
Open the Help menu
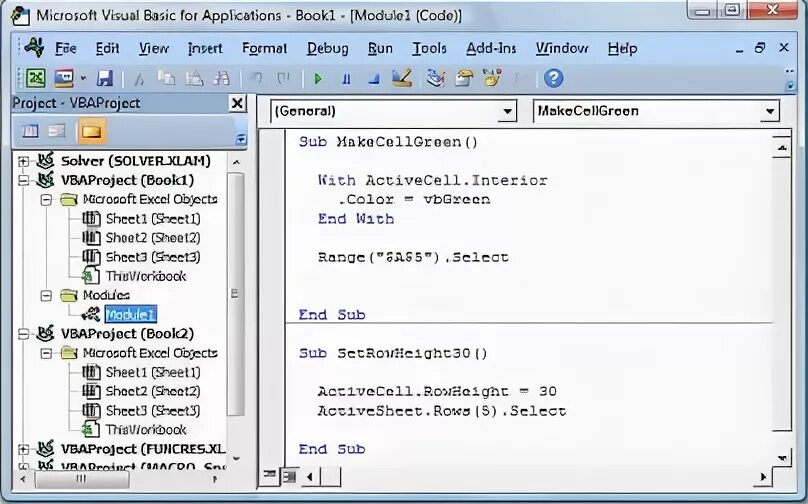point(622,48)
